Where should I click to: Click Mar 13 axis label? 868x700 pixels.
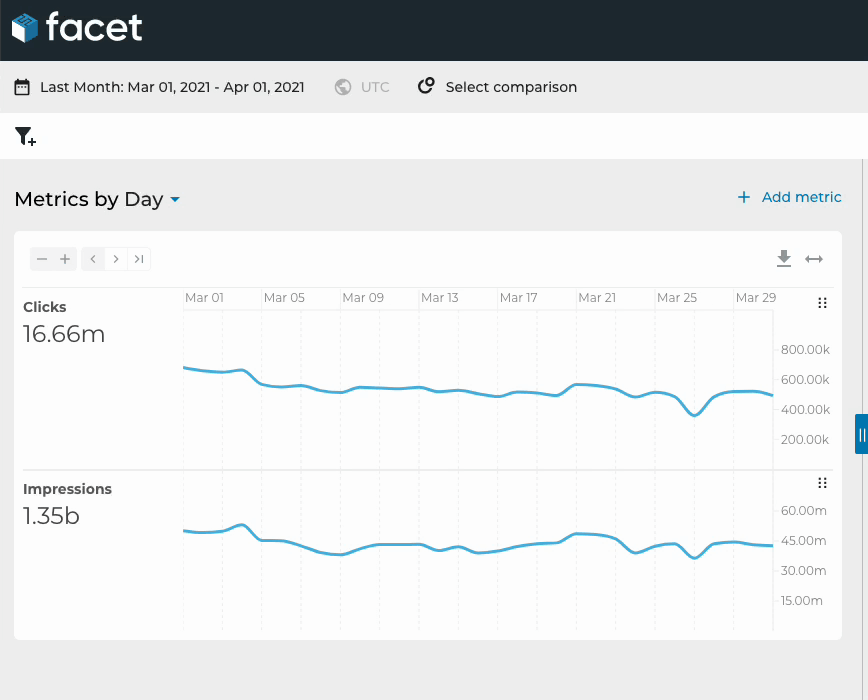pos(440,298)
